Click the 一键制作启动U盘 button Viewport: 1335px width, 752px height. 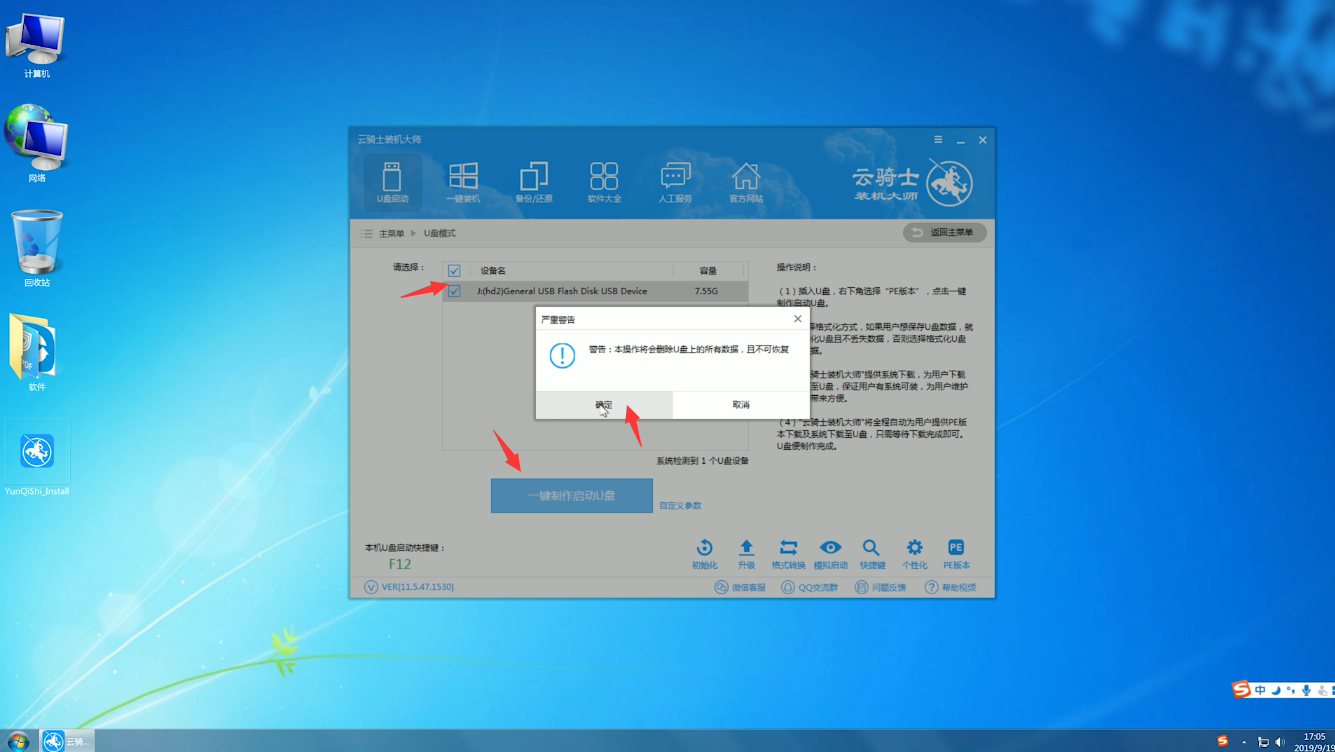pos(571,496)
